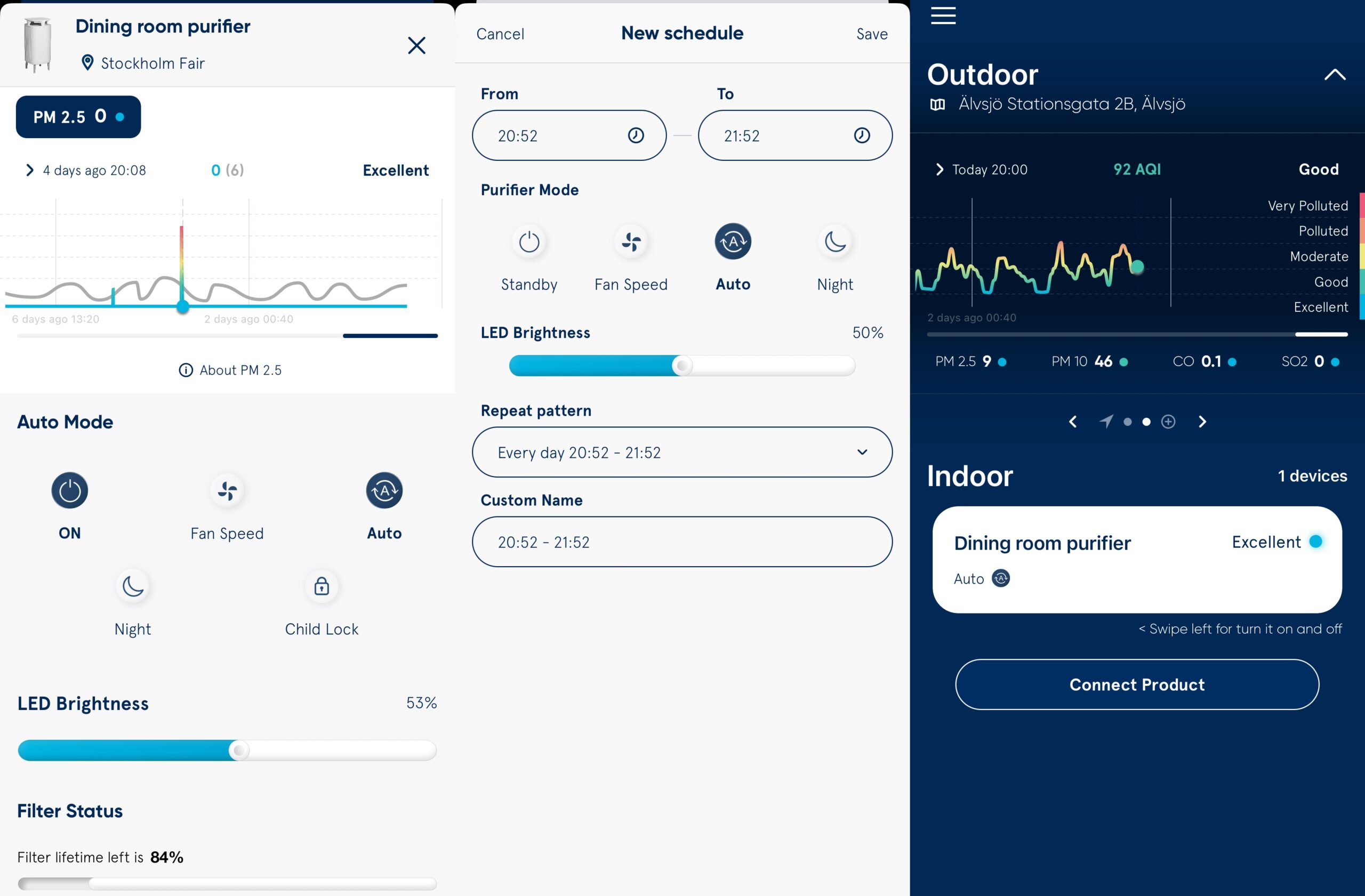
Task: Click Save on New schedule
Action: tap(872, 34)
